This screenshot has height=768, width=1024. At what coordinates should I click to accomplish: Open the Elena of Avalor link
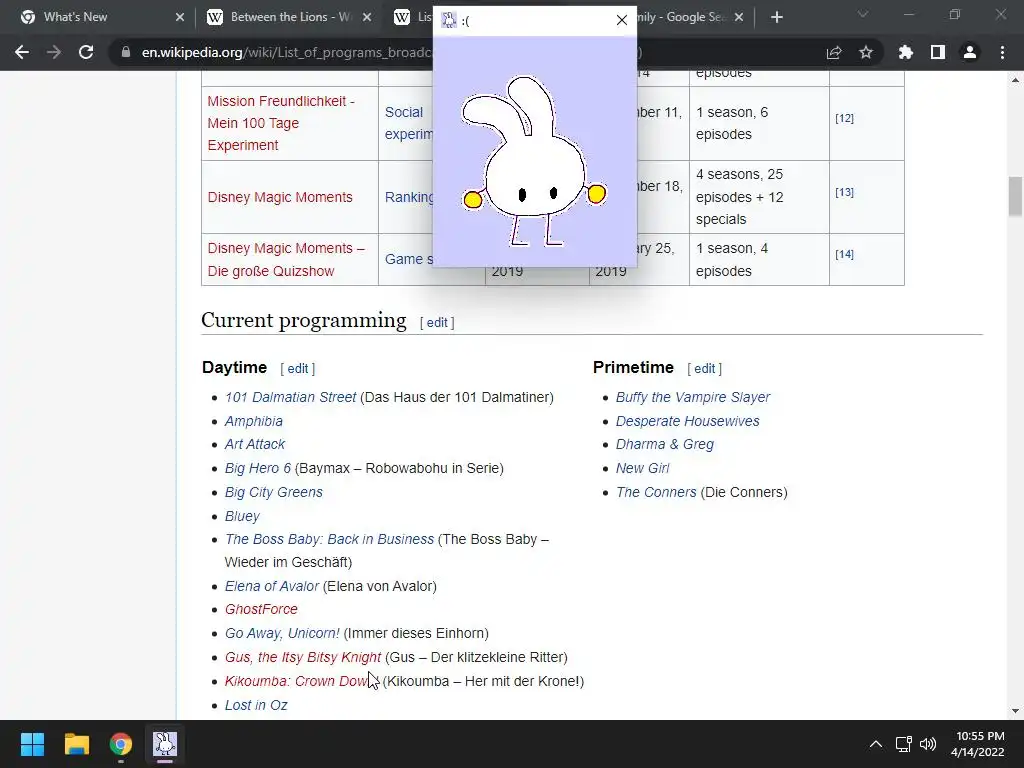pyautogui.click(x=272, y=586)
